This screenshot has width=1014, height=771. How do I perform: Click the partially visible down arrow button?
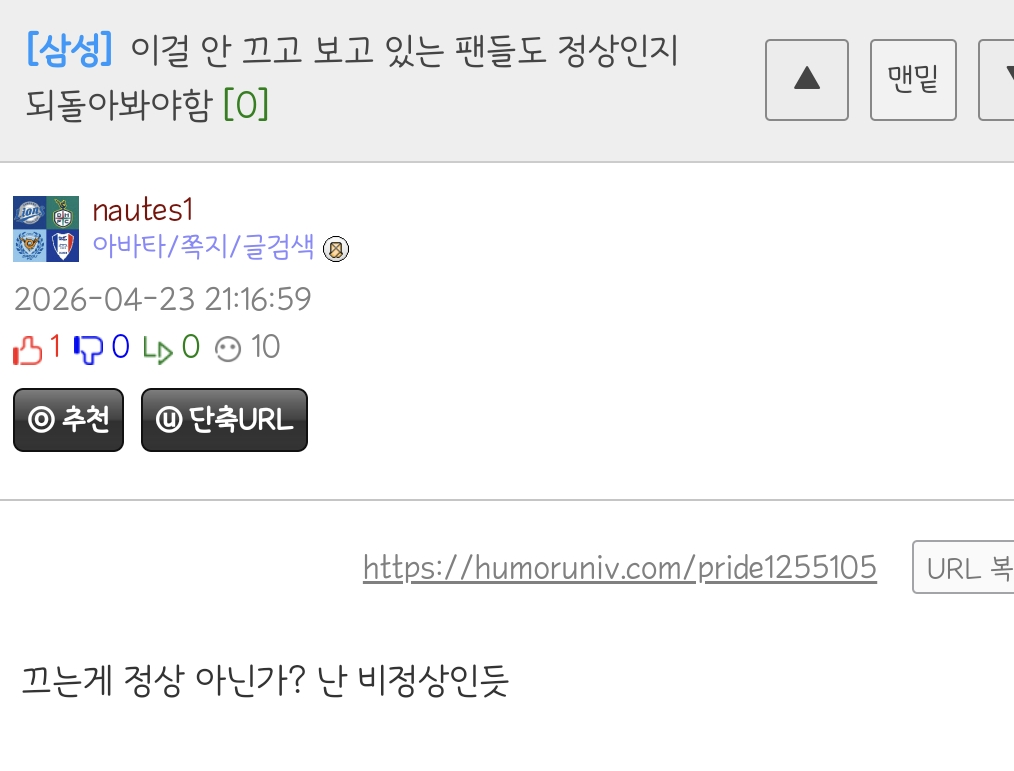tap(997, 80)
